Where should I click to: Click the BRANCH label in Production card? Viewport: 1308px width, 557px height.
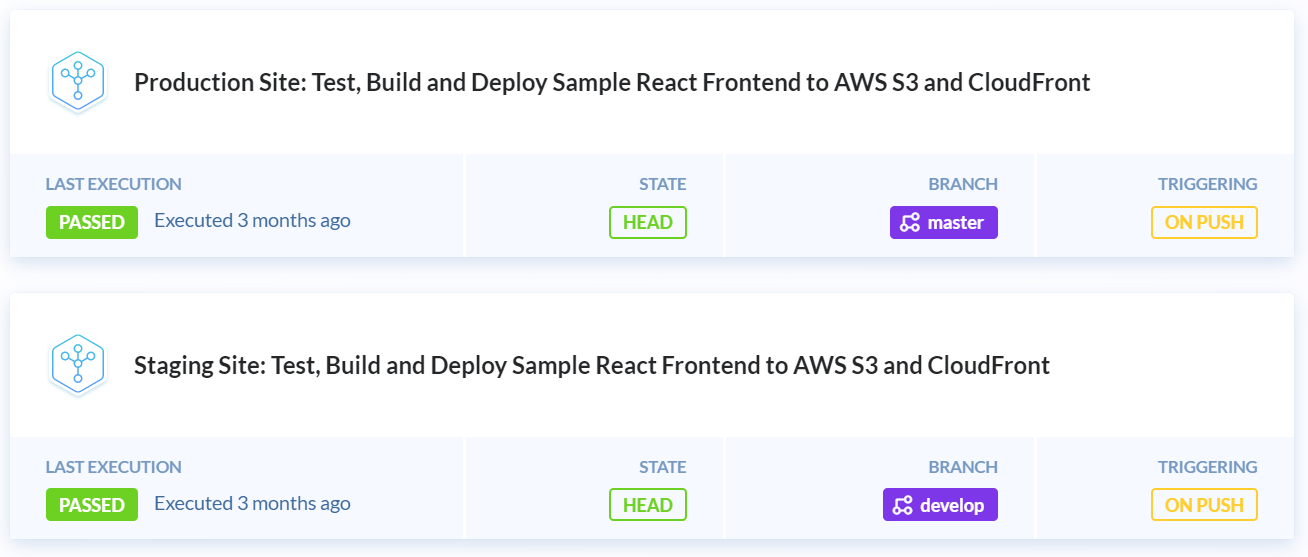point(963,184)
